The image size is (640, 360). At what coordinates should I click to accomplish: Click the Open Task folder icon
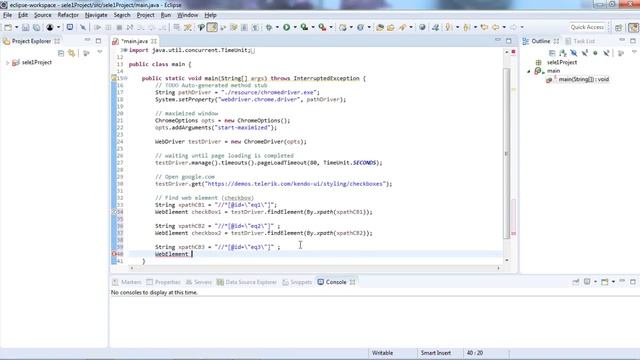point(391,27)
